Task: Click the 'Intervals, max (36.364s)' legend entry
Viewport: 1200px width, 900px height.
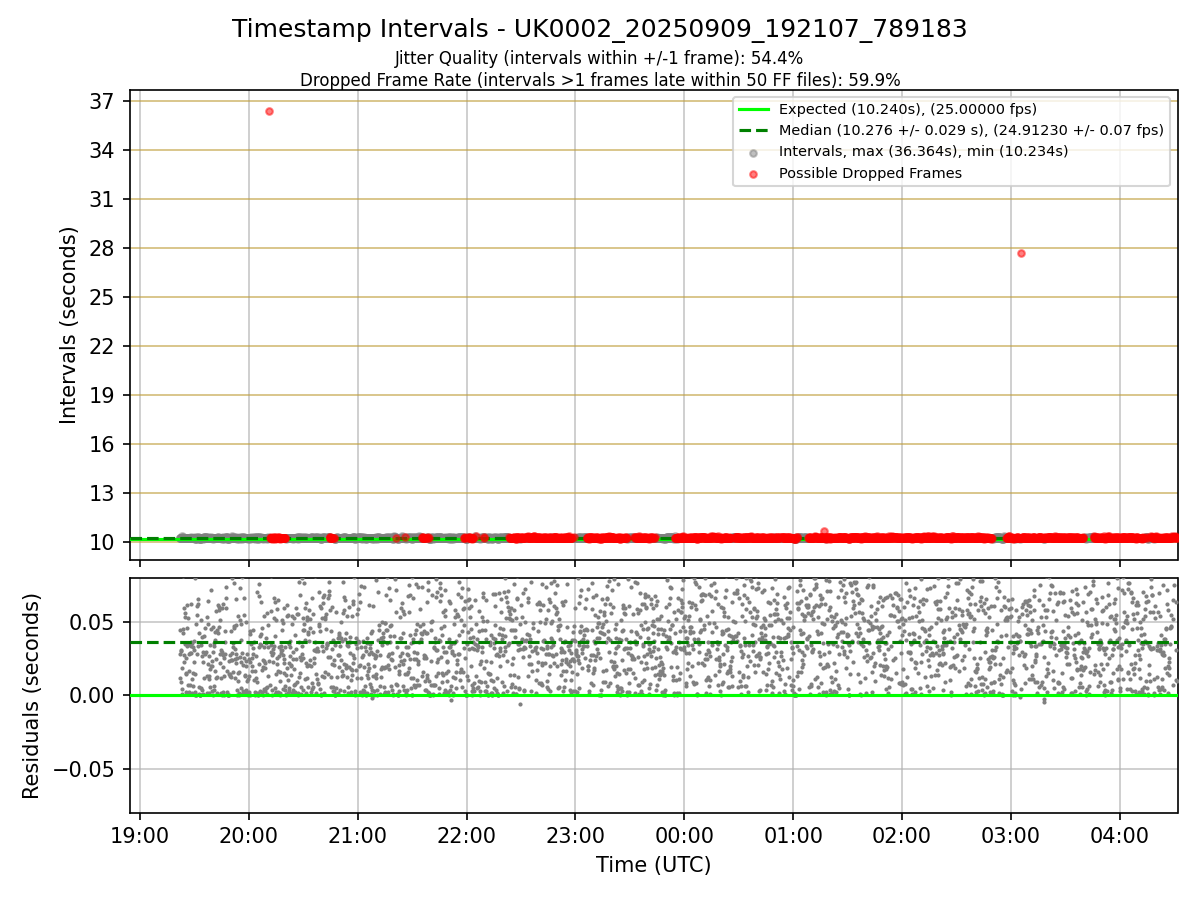Action: 923,151
